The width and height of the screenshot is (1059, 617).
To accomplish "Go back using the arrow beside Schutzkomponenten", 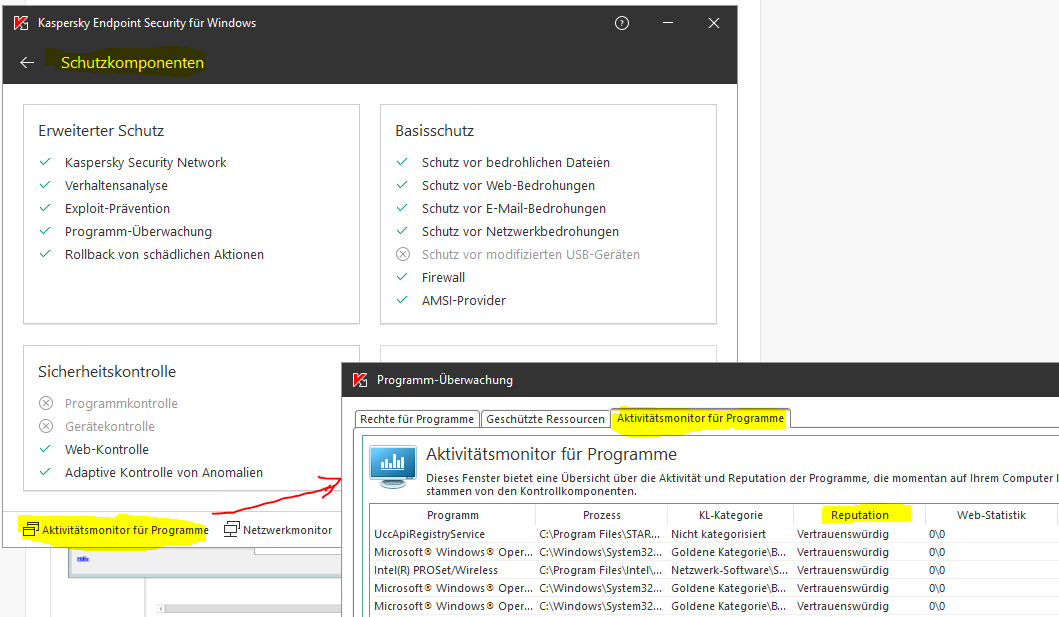I will pyautogui.click(x=27, y=63).
